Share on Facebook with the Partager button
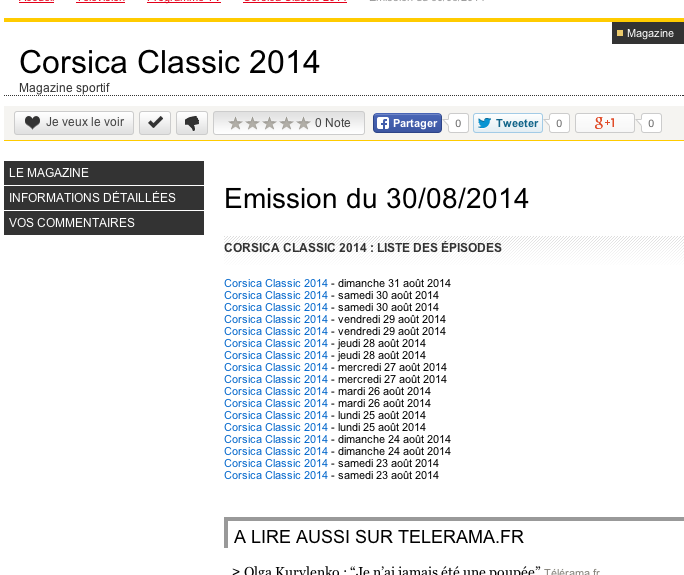Screen dimensions: 684x575 pyautogui.click(x=407, y=123)
